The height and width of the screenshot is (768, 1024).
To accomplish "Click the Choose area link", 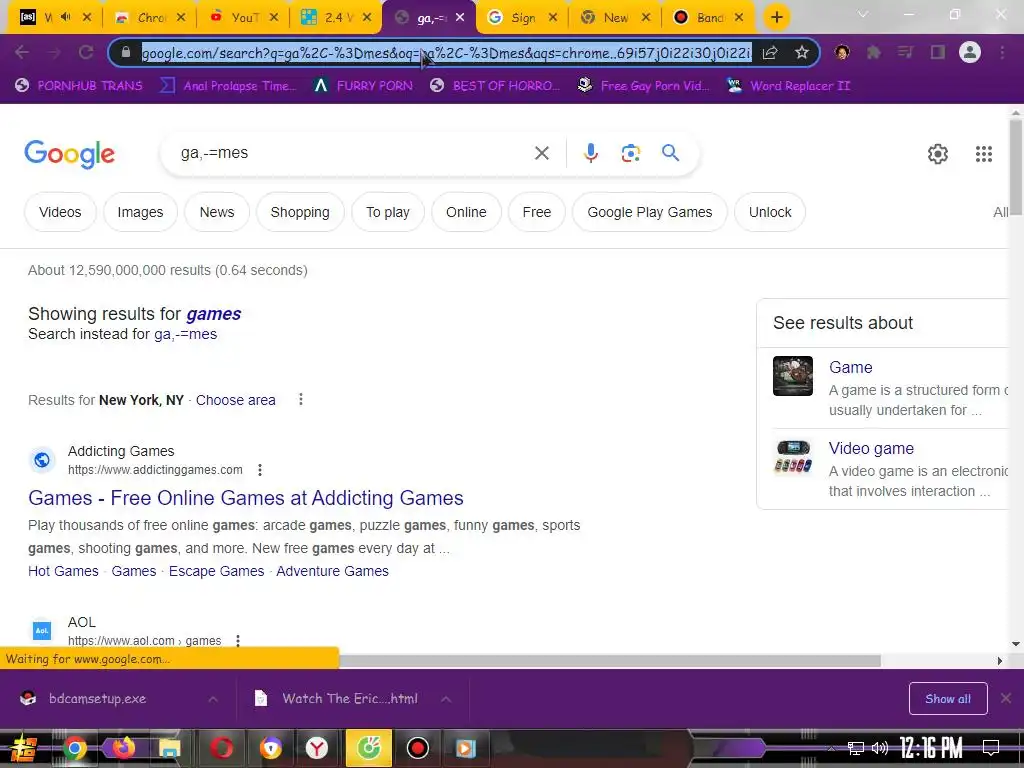I will [236, 400].
